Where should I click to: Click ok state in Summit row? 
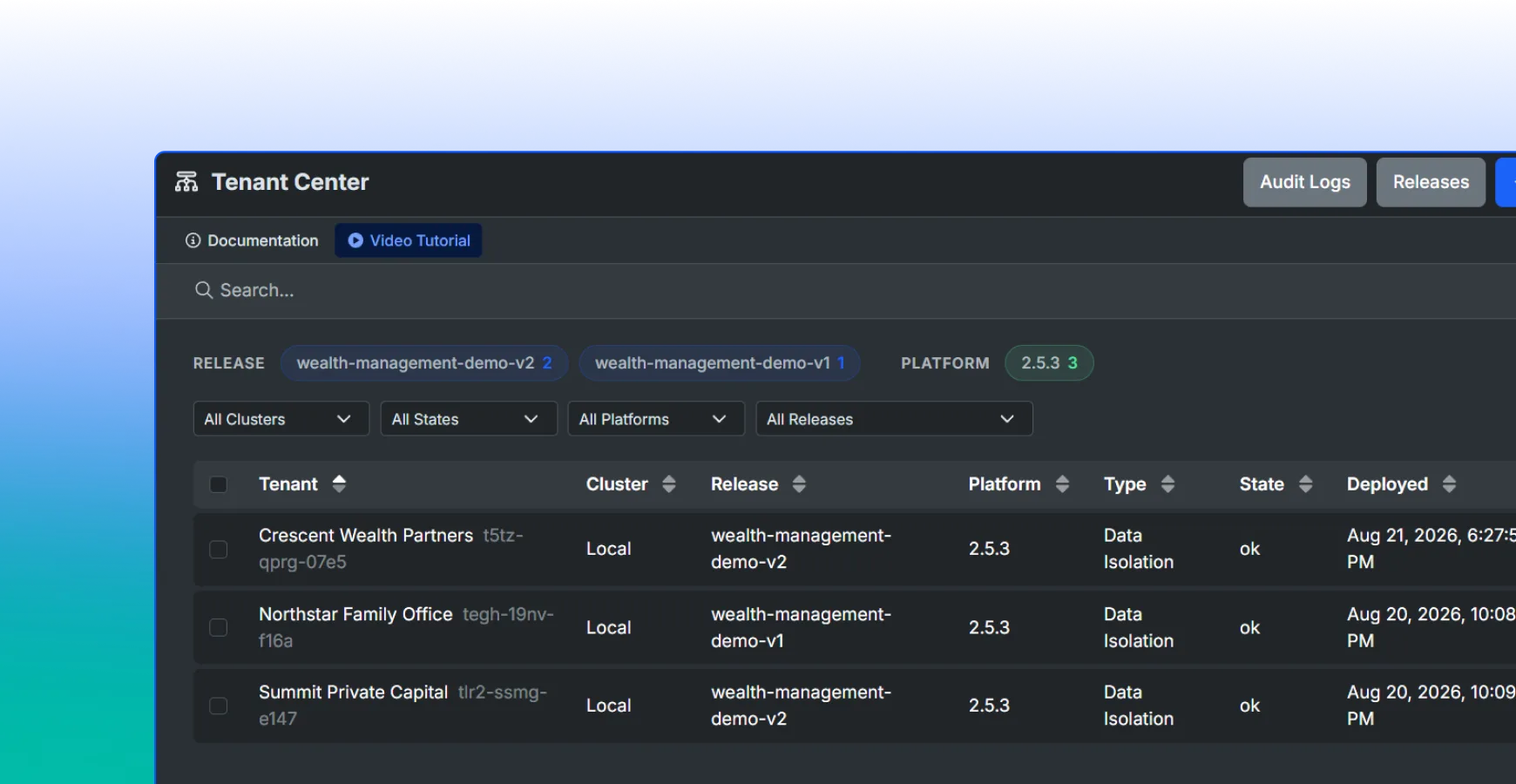click(x=1249, y=706)
